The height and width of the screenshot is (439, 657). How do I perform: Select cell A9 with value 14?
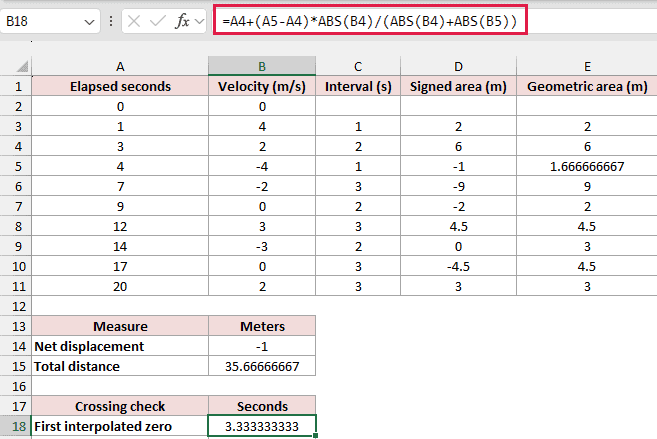[x=120, y=246]
